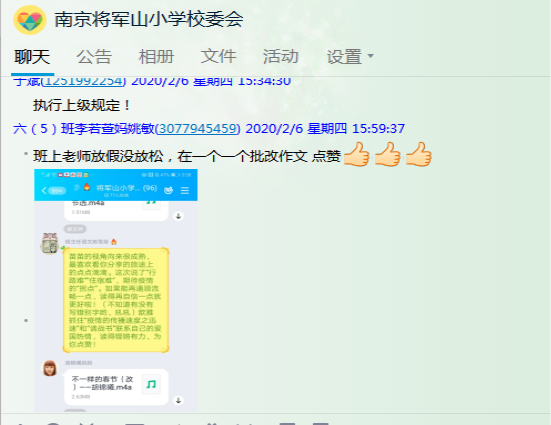
Task: Click the group name 南京将军山小学校委会
Action: (x=149, y=19)
